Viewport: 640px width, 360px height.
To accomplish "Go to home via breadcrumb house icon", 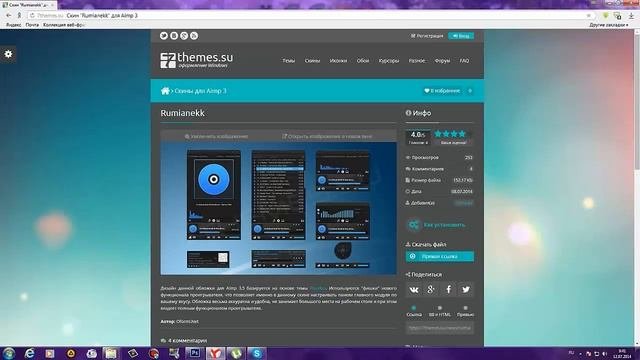I will (x=165, y=91).
